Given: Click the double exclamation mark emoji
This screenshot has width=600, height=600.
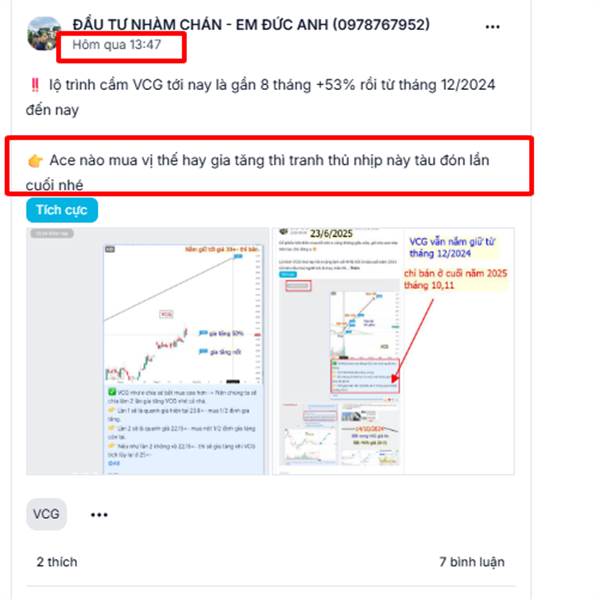Looking at the screenshot, I should tap(35, 85).
